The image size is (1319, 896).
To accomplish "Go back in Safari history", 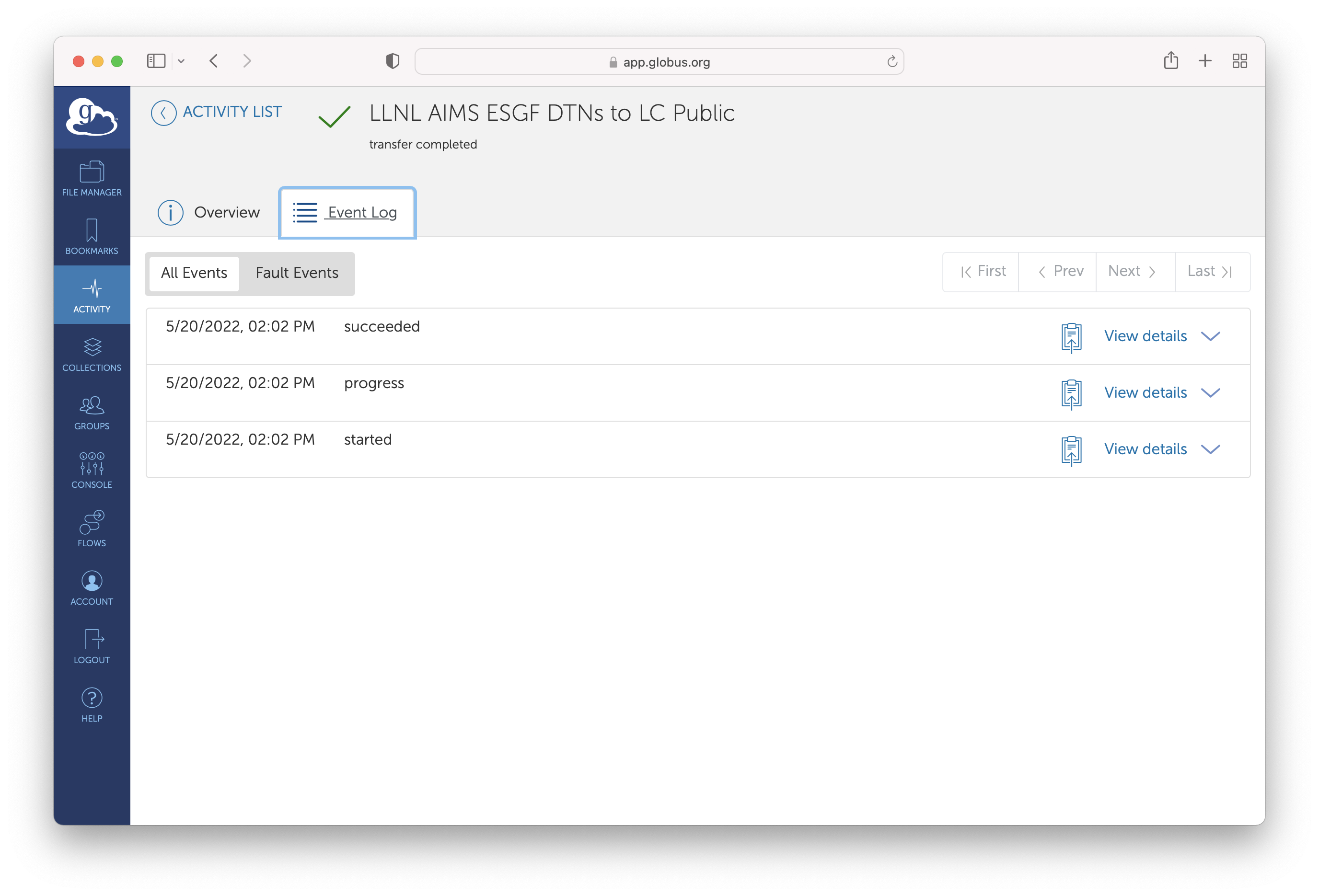I will point(214,61).
